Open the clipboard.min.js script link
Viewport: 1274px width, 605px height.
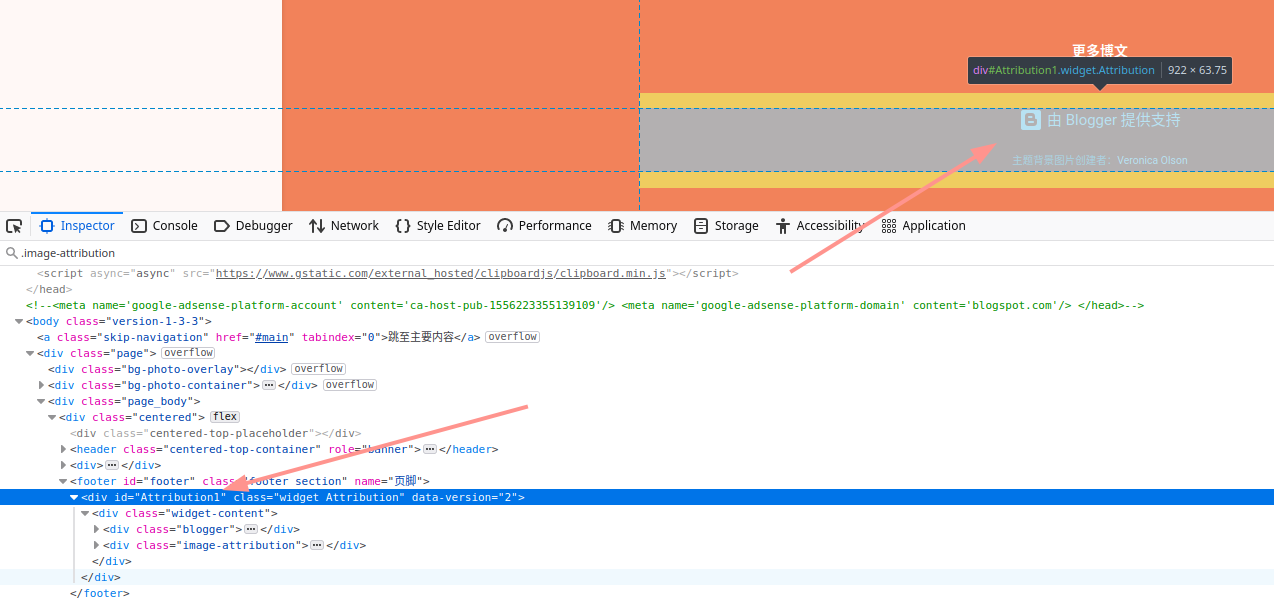click(x=441, y=273)
